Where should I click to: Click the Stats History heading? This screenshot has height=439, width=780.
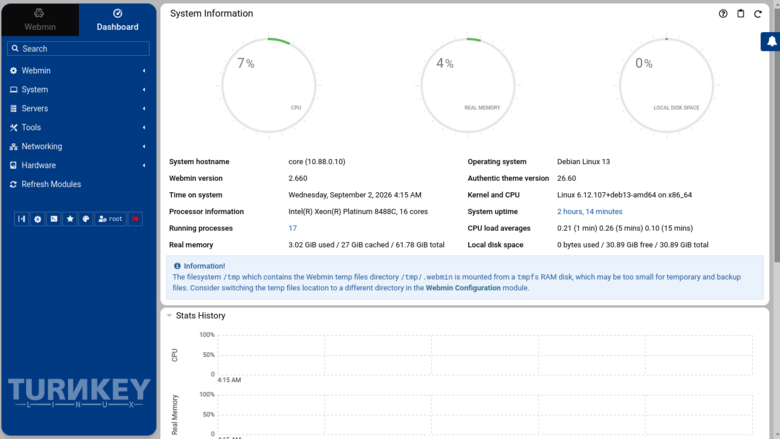coord(200,316)
